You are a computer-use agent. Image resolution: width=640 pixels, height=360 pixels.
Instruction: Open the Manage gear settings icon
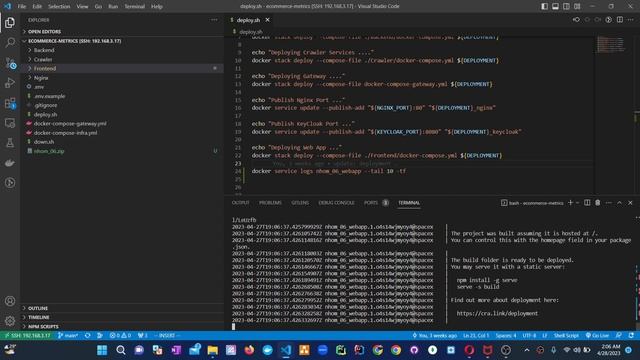tap(10, 321)
